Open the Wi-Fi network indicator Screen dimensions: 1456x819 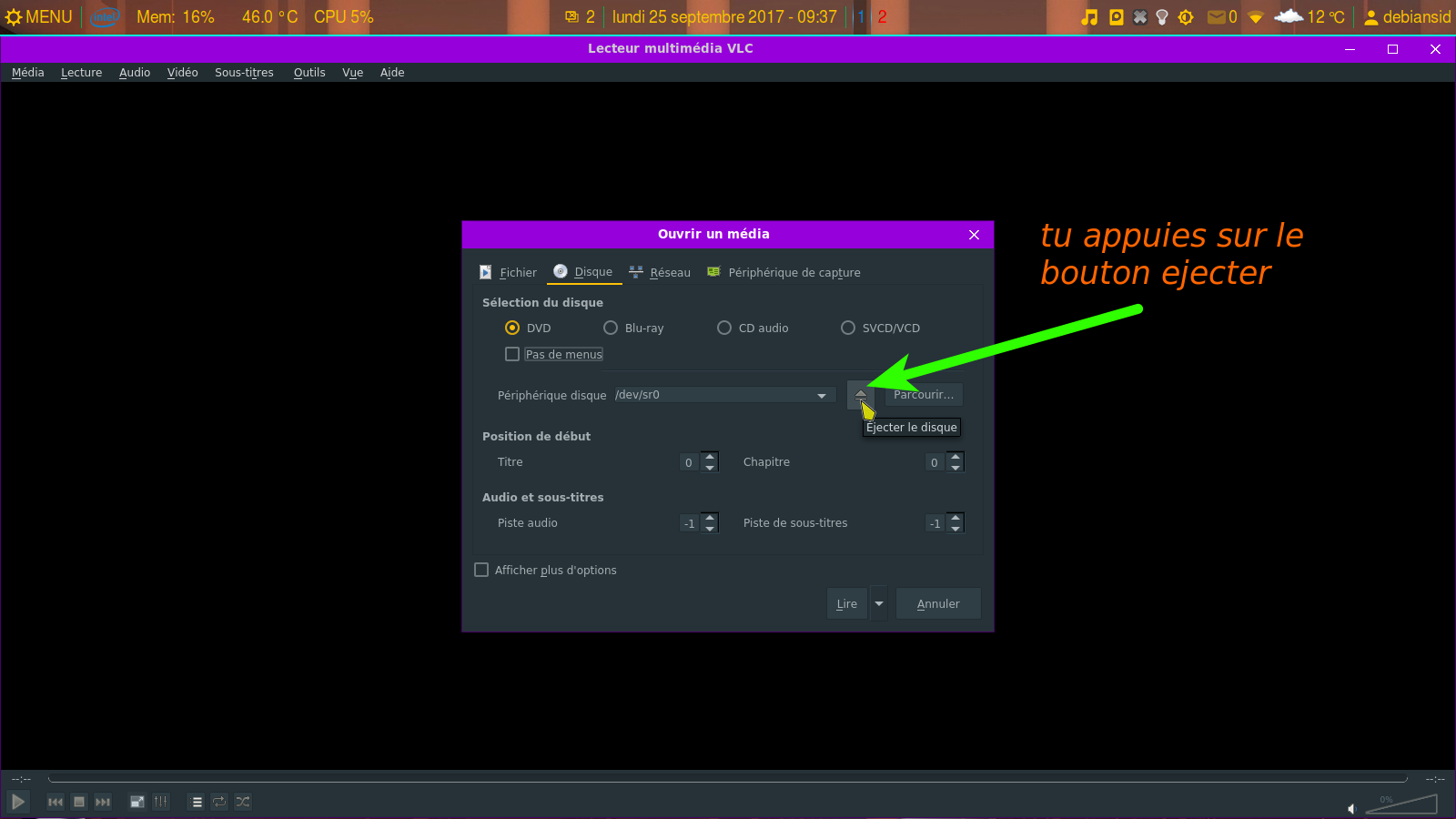(x=1256, y=17)
